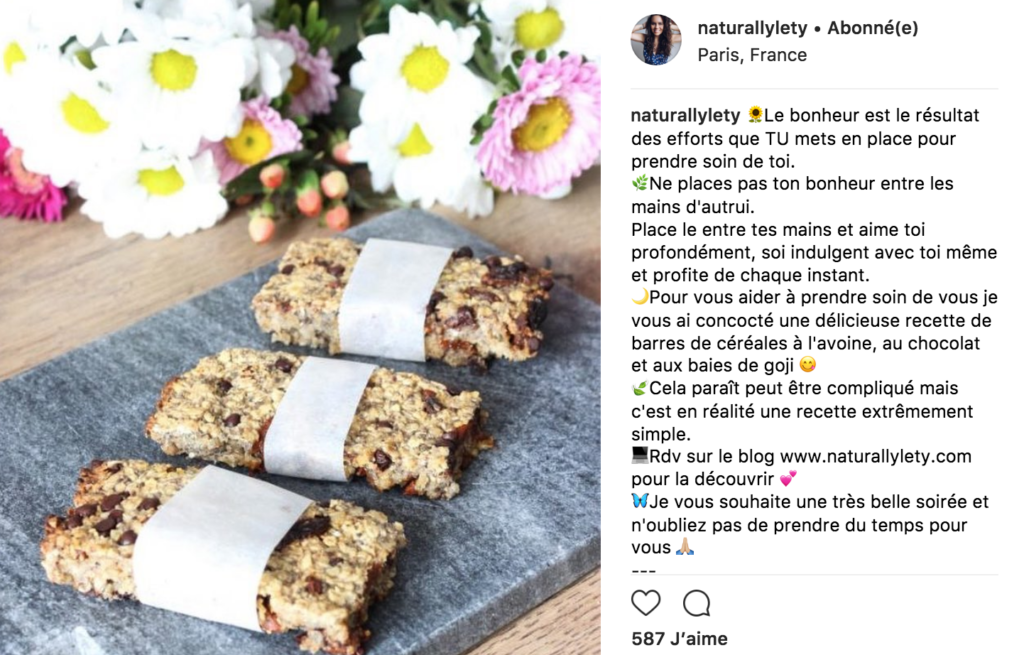Viewport: 1024px width, 655px height.
Task: Click the heart like icon
Action: point(646,603)
